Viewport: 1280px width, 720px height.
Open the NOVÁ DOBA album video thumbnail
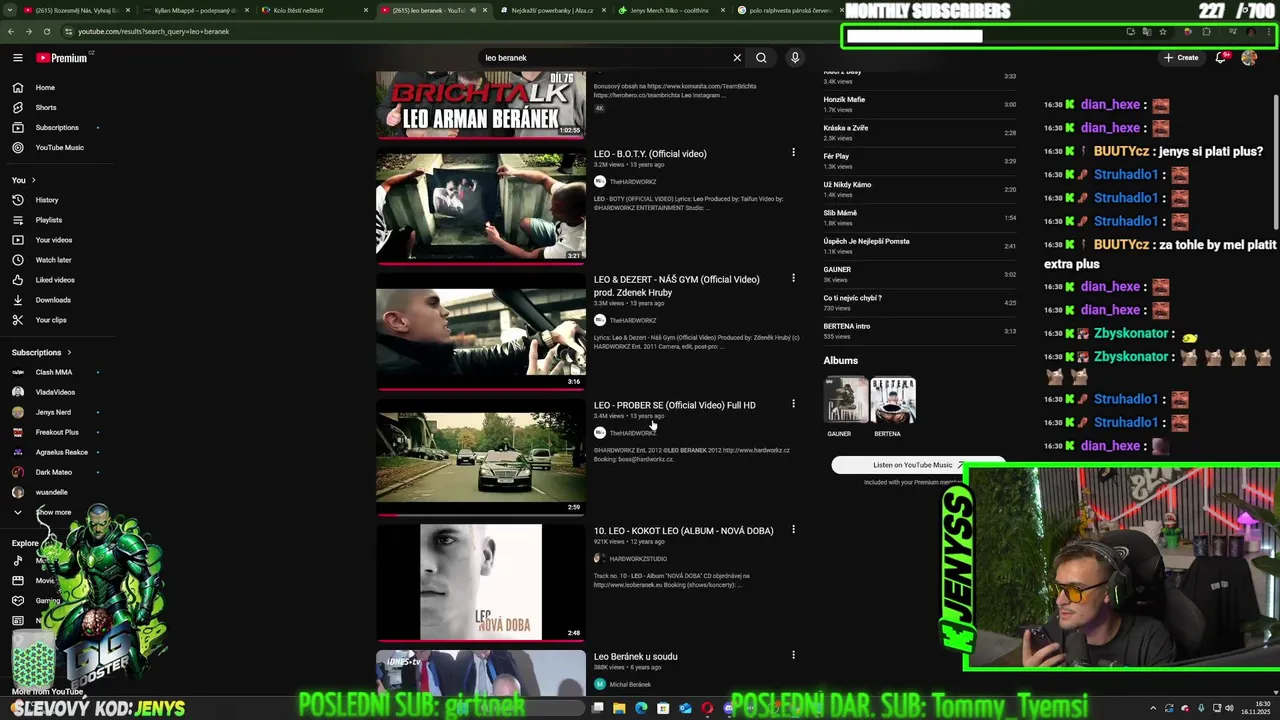(x=481, y=582)
